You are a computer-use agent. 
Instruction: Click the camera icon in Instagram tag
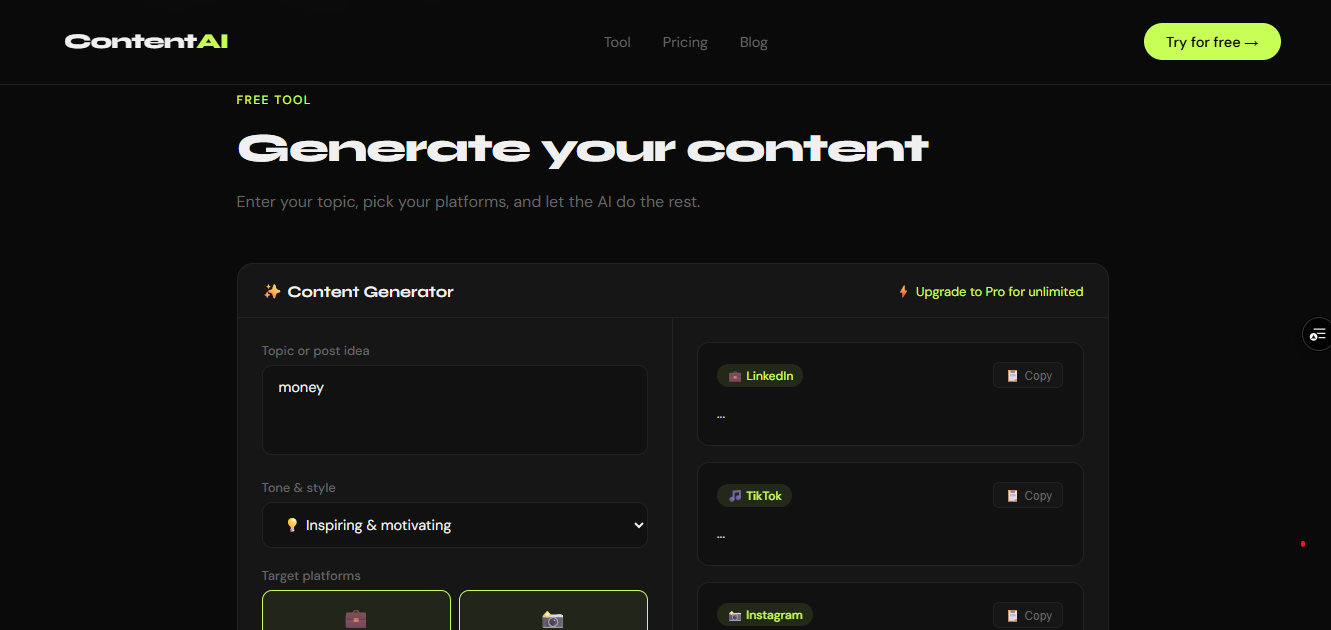click(x=735, y=615)
